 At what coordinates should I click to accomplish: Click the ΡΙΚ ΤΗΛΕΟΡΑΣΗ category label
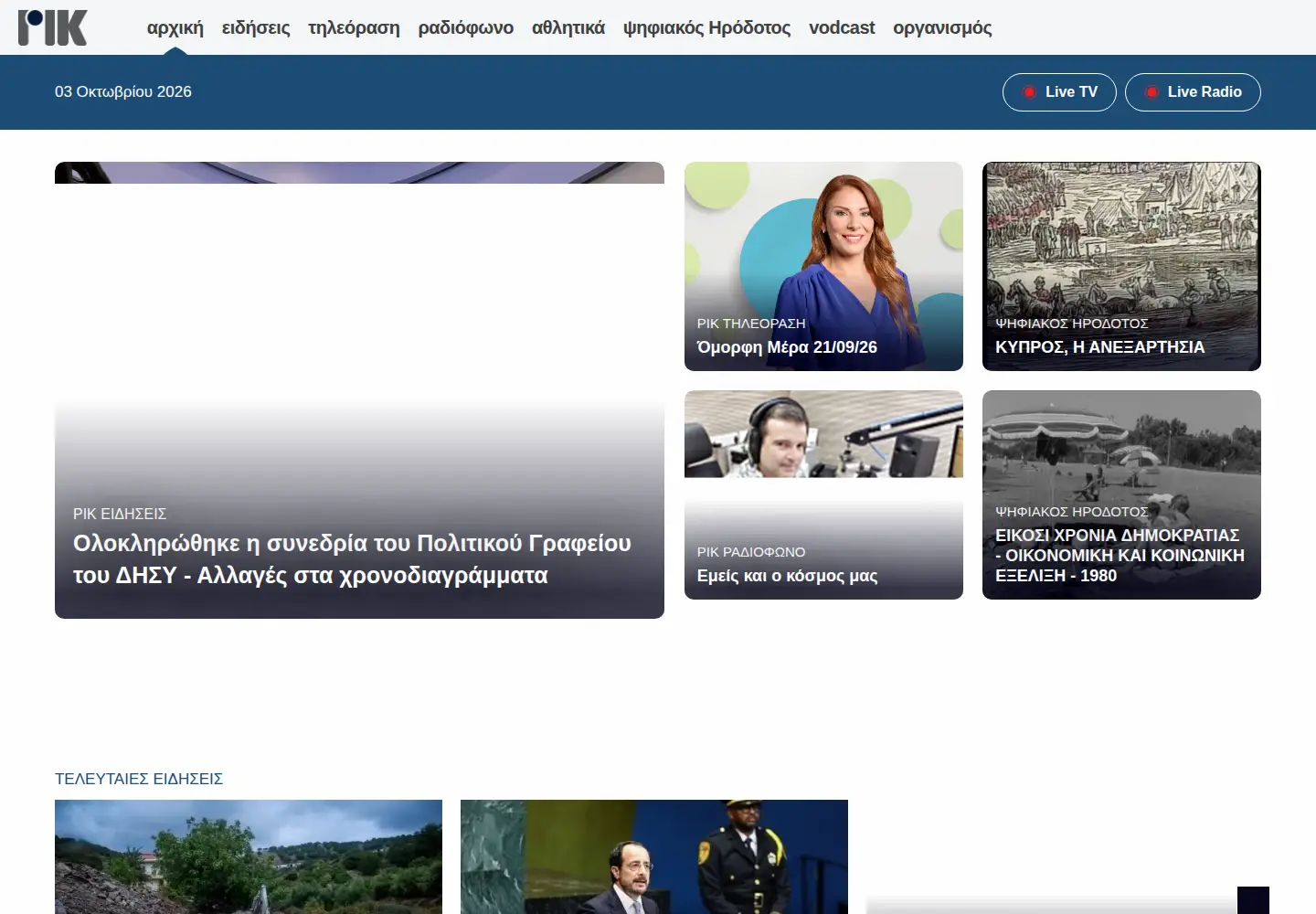[x=751, y=324]
